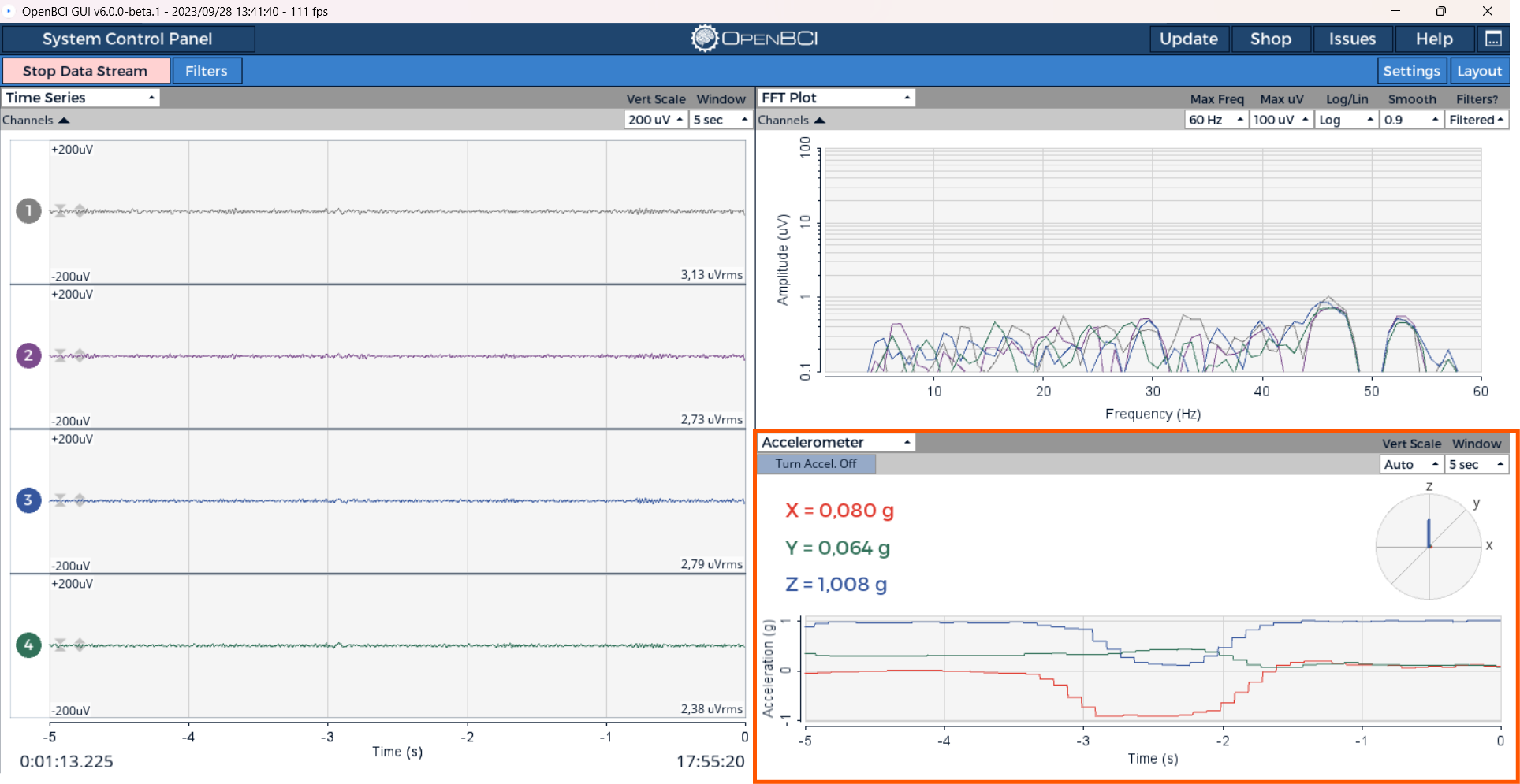The height and width of the screenshot is (784, 1520).
Task: Click the elapsed time 0:01:13.225
Action: click(67, 762)
